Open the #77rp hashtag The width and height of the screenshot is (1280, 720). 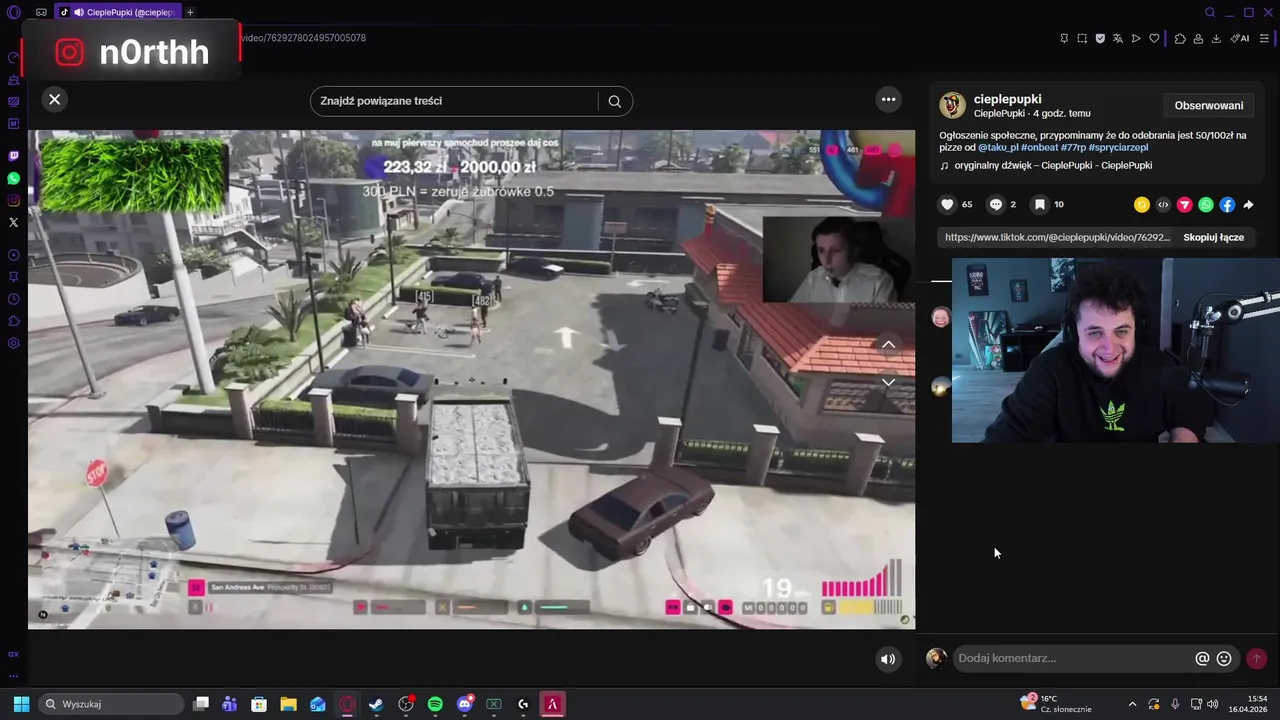(x=1073, y=148)
